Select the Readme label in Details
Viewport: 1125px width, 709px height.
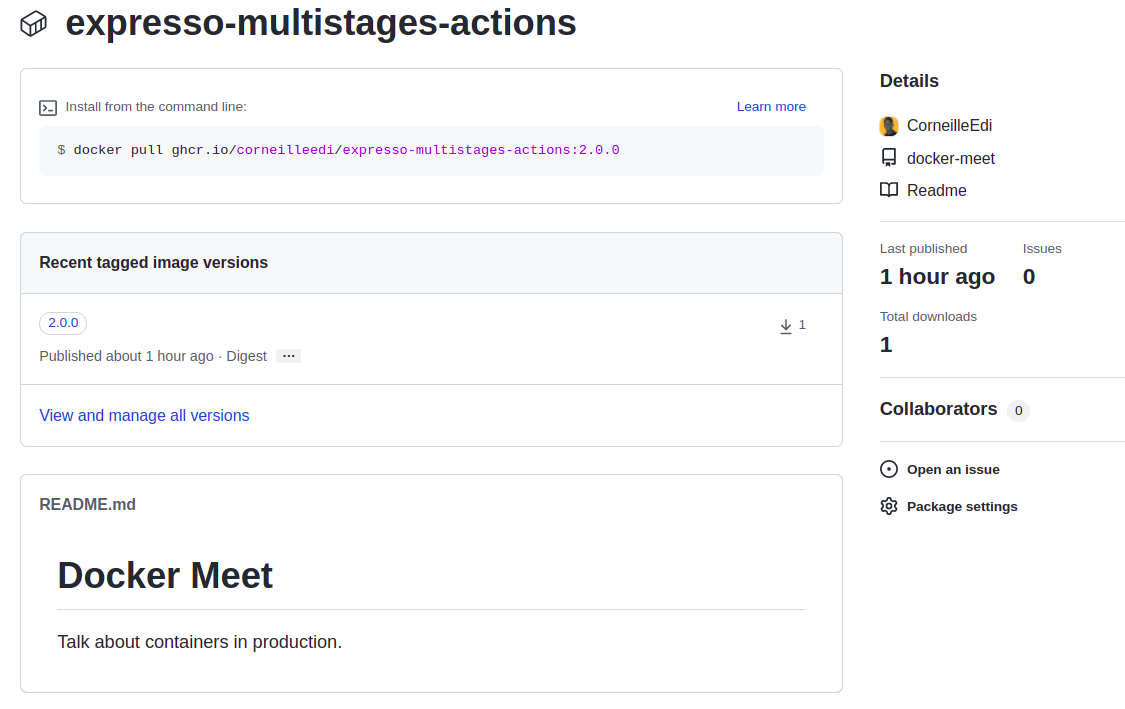(x=936, y=190)
